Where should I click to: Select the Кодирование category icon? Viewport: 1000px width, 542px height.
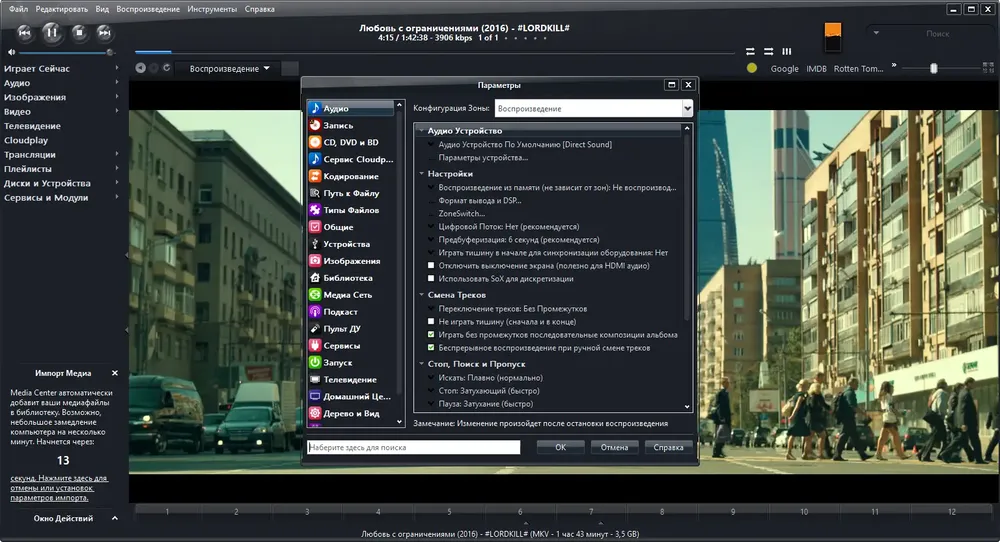(x=314, y=176)
